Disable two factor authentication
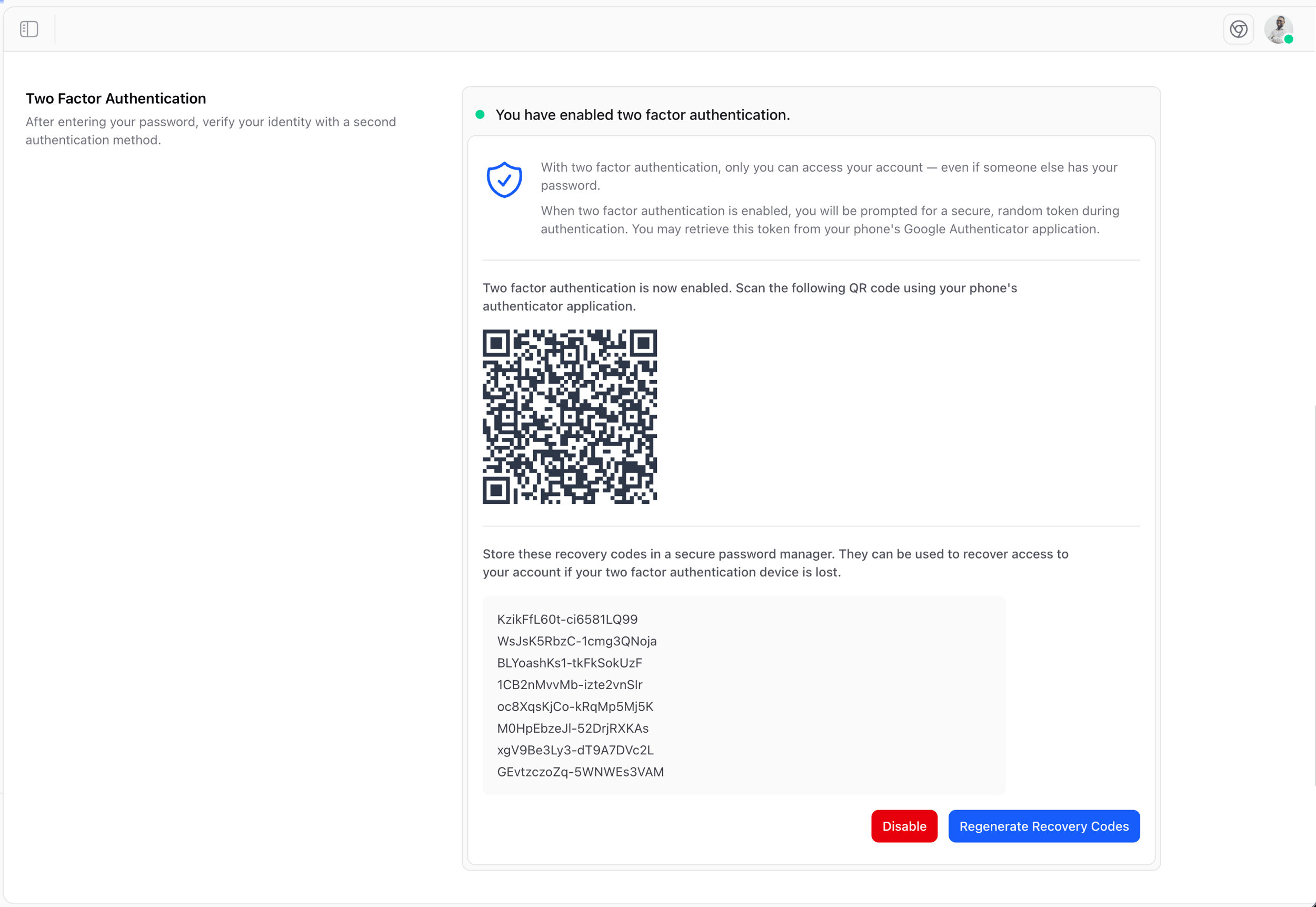 point(904,826)
